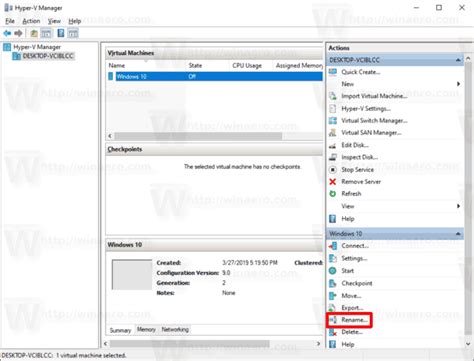Click left arrow of Virtual Machines scrollbar
Viewport: 474px width, 361px height.
(x=110, y=136)
